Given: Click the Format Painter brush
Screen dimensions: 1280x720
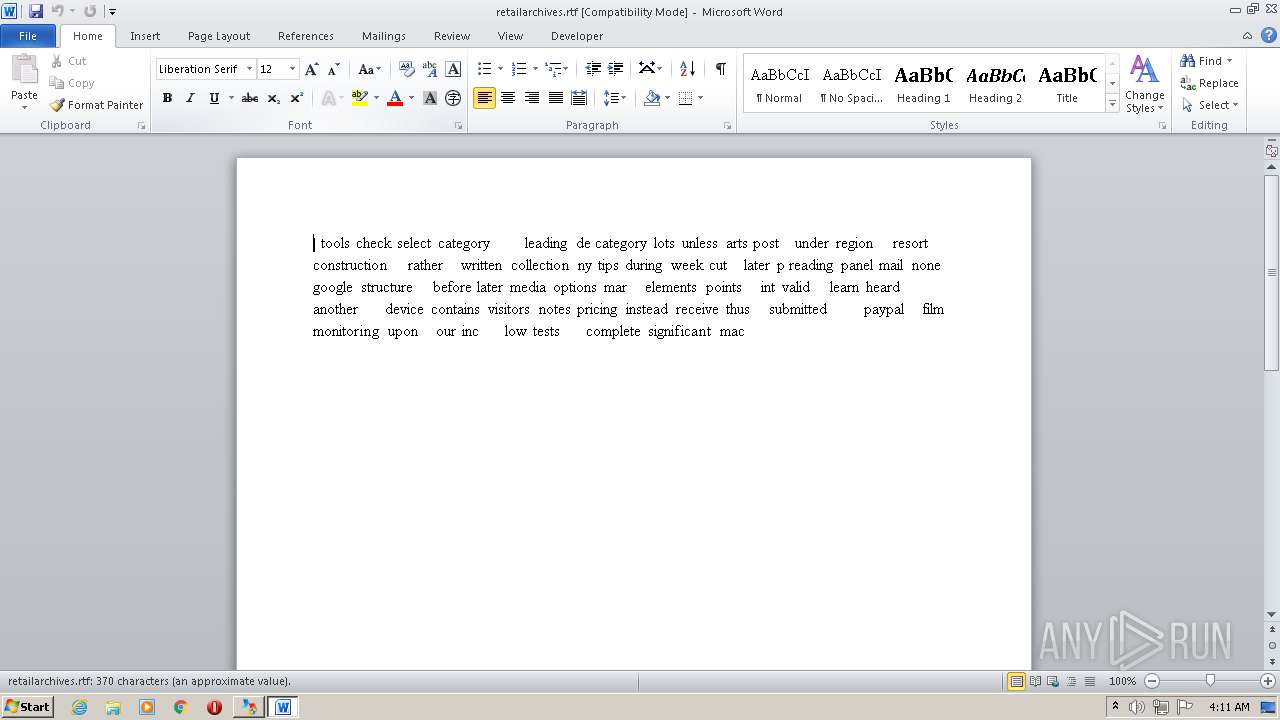Looking at the screenshot, I should click(x=58, y=105).
